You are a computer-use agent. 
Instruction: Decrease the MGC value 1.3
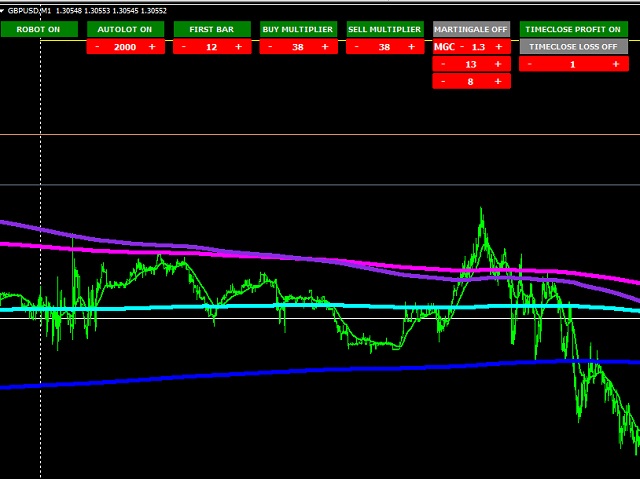[462, 47]
